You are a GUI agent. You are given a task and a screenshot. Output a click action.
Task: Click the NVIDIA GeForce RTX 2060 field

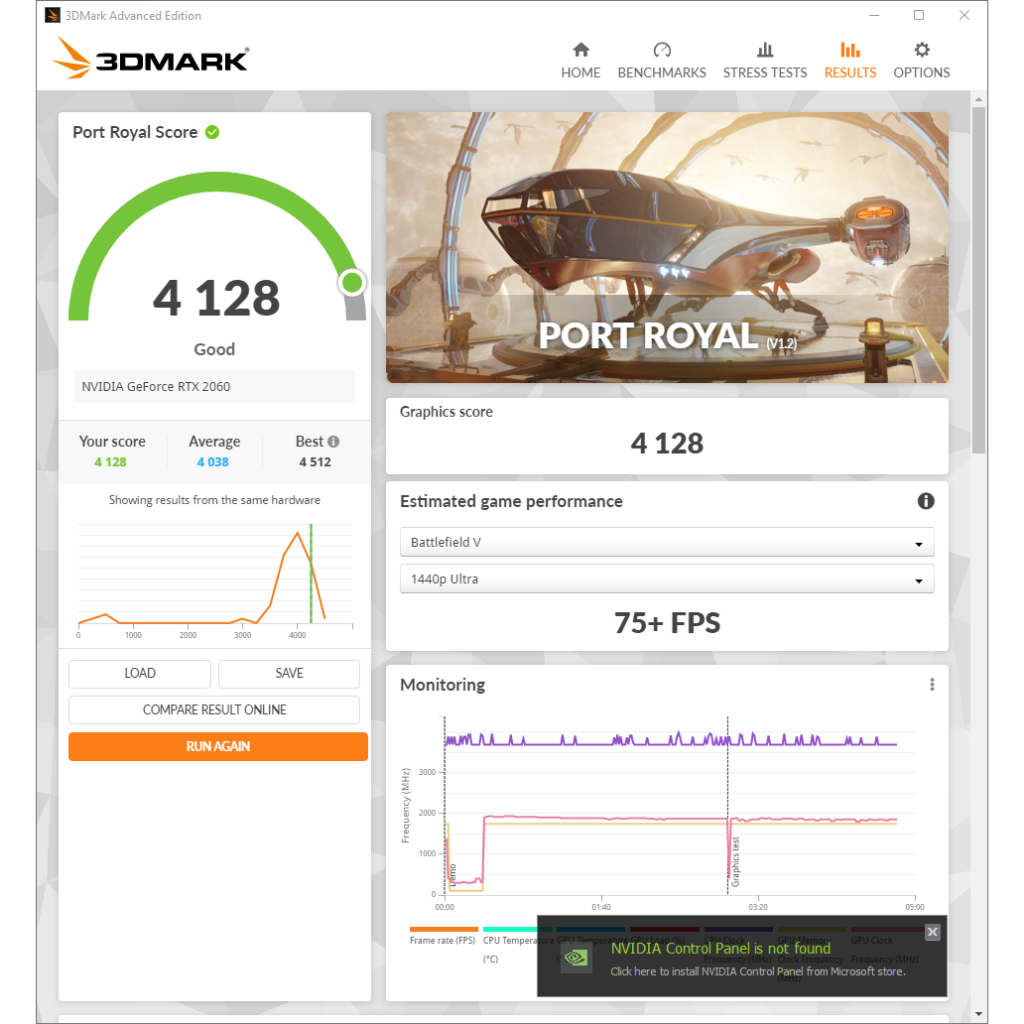click(x=214, y=387)
